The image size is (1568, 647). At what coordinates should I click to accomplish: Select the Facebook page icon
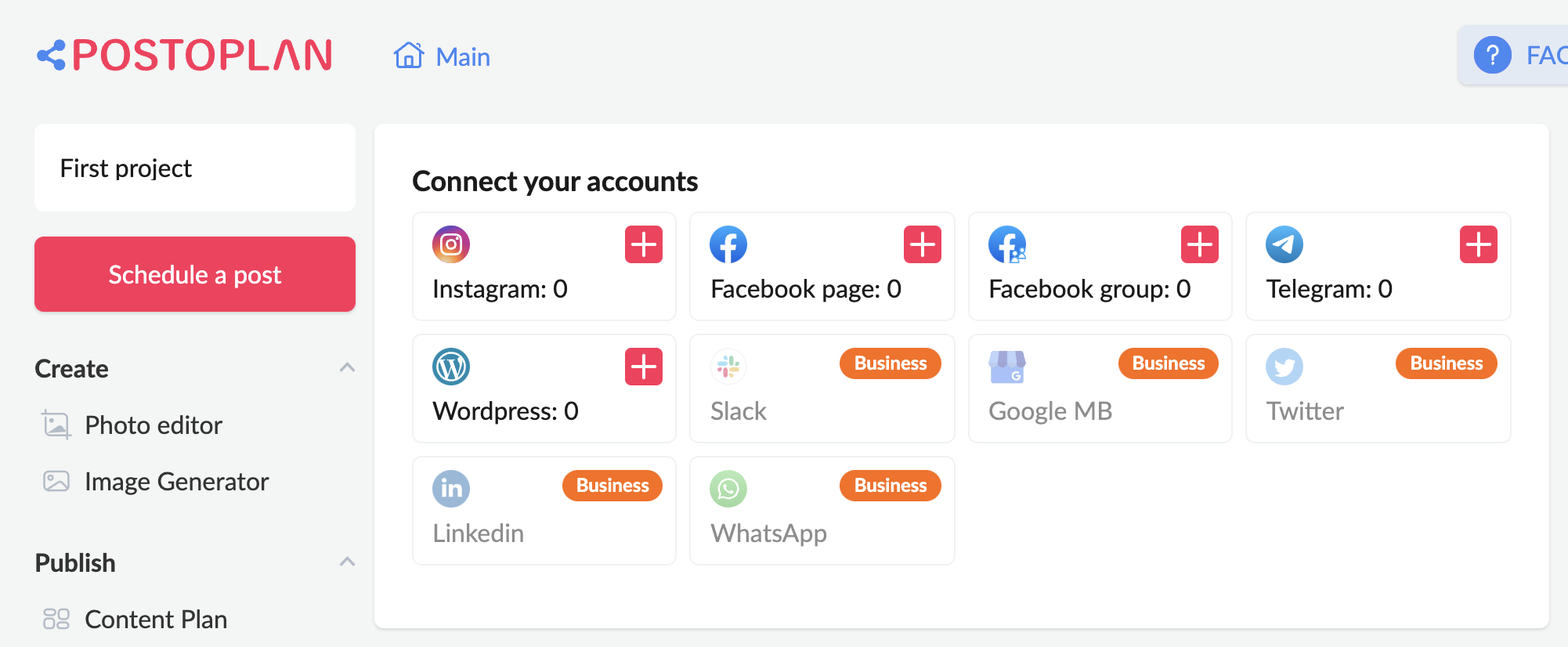click(x=728, y=244)
